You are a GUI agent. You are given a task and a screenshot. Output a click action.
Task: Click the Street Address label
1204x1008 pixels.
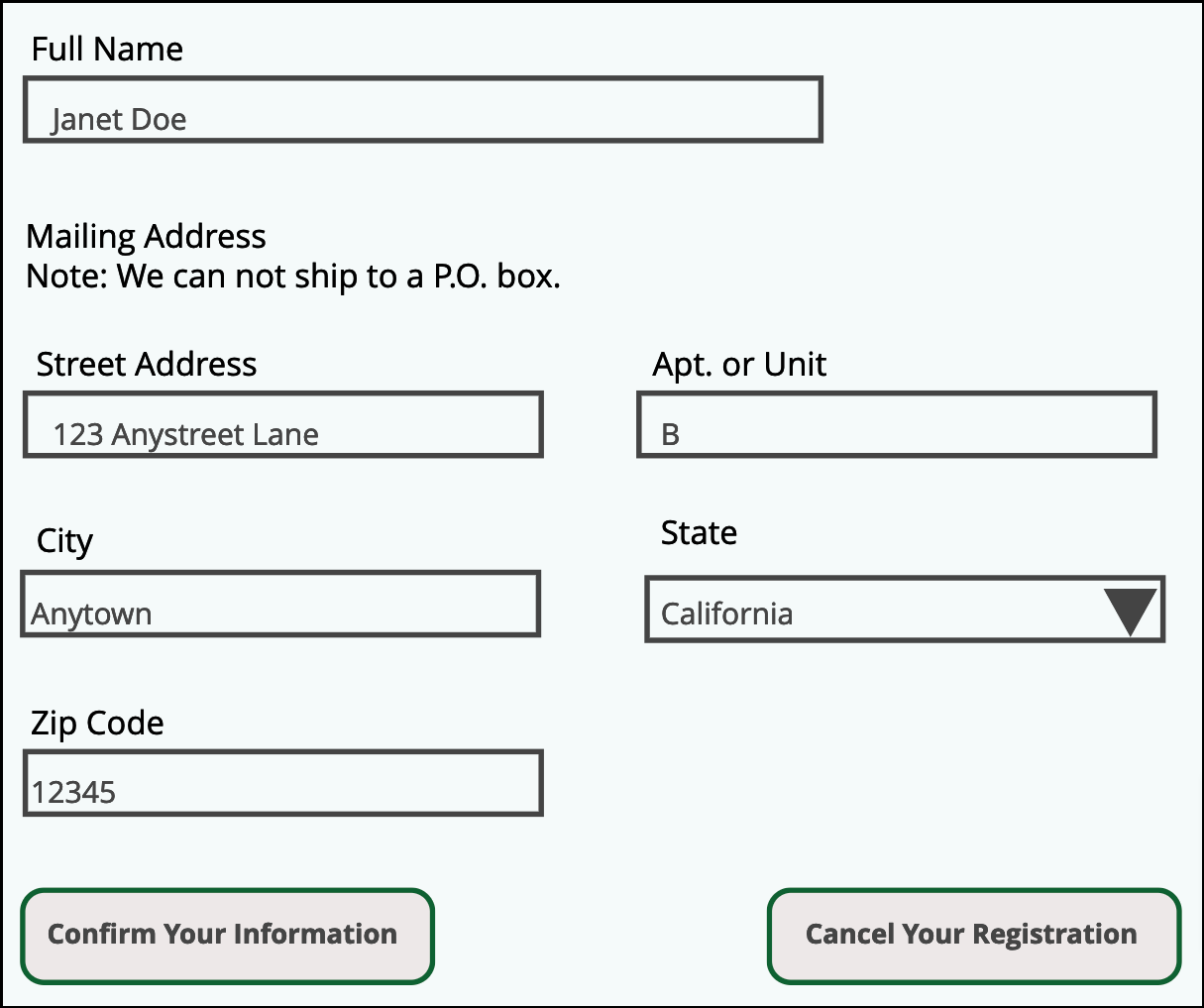147,364
